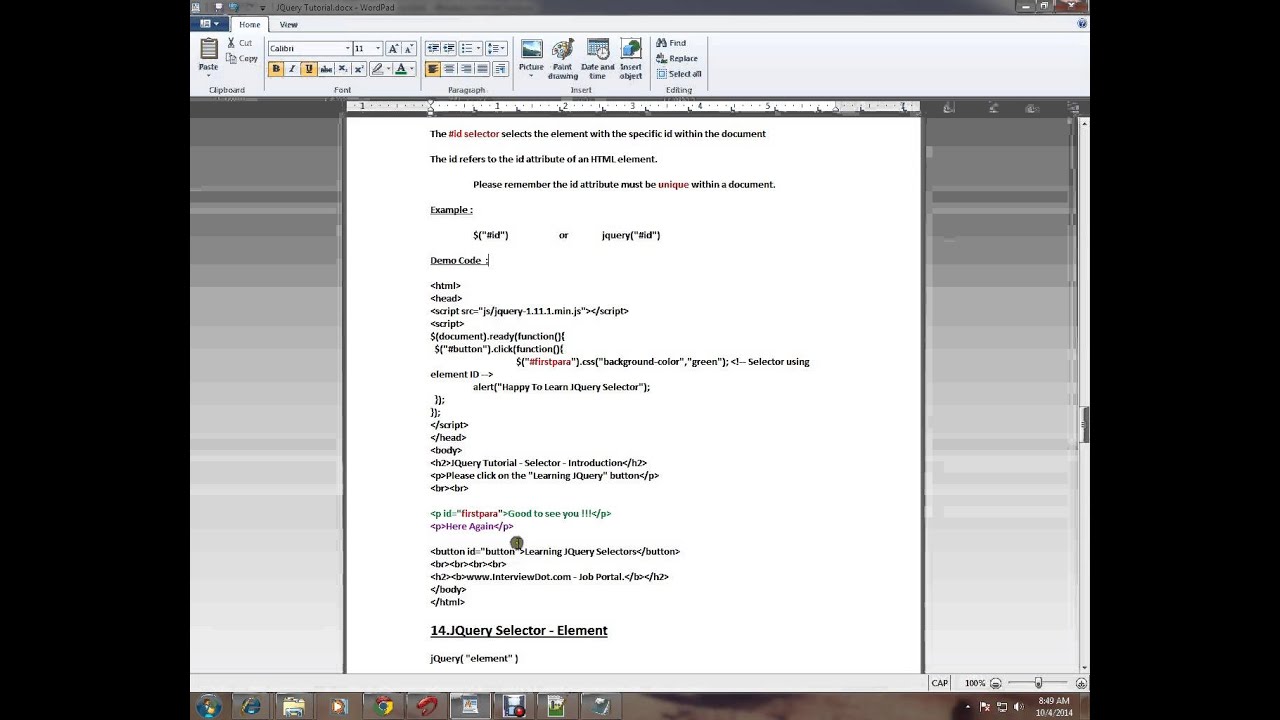This screenshot has height=720, width=1280.
Task: Open font color dropdown arrow
Action: pos(412,69)
